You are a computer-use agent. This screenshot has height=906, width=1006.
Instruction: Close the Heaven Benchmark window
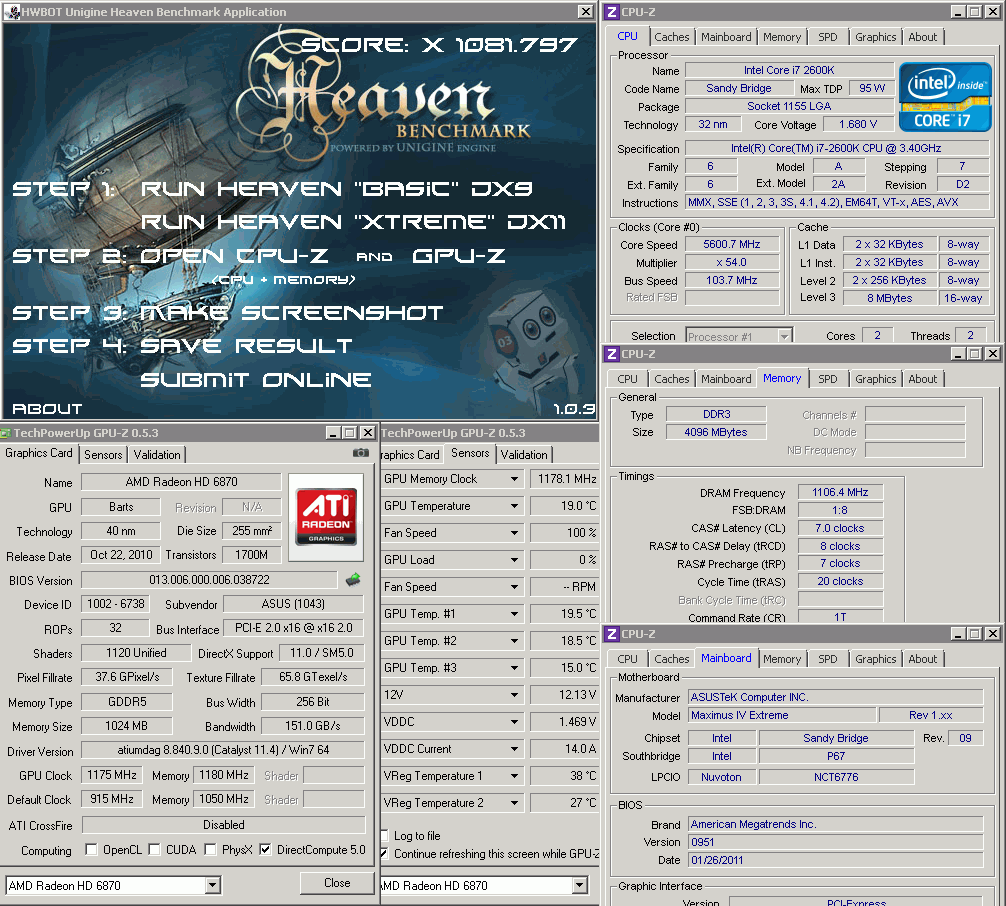(x=586, y=12)
